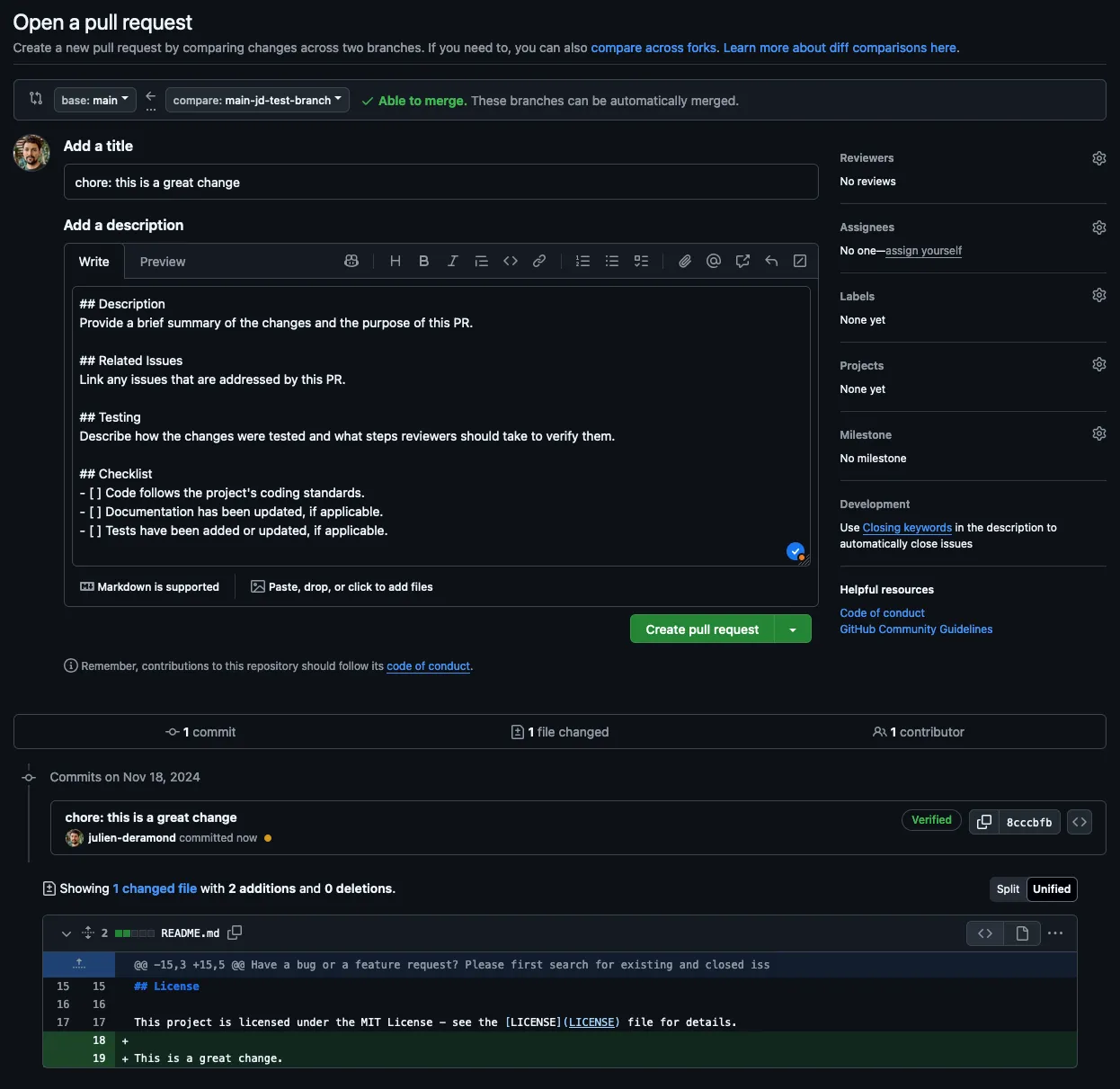Switch diff view to Split

(1008, 888)
